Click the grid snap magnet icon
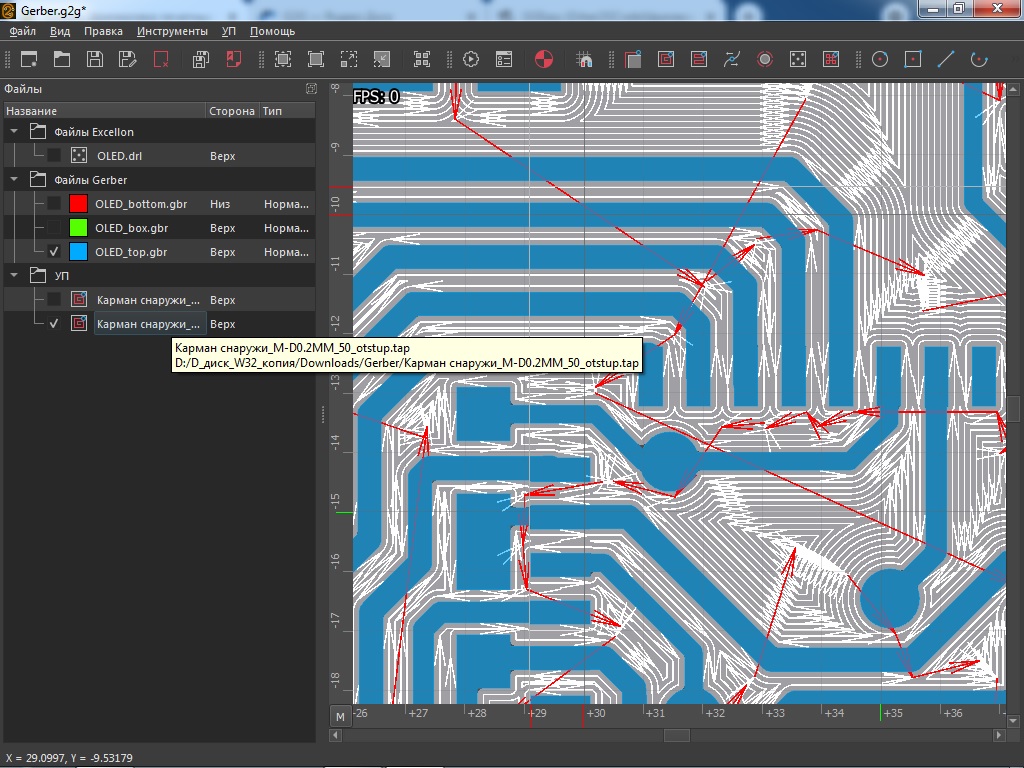The width and height of the screenshot is (1024, 768). [x=585, y=59]
